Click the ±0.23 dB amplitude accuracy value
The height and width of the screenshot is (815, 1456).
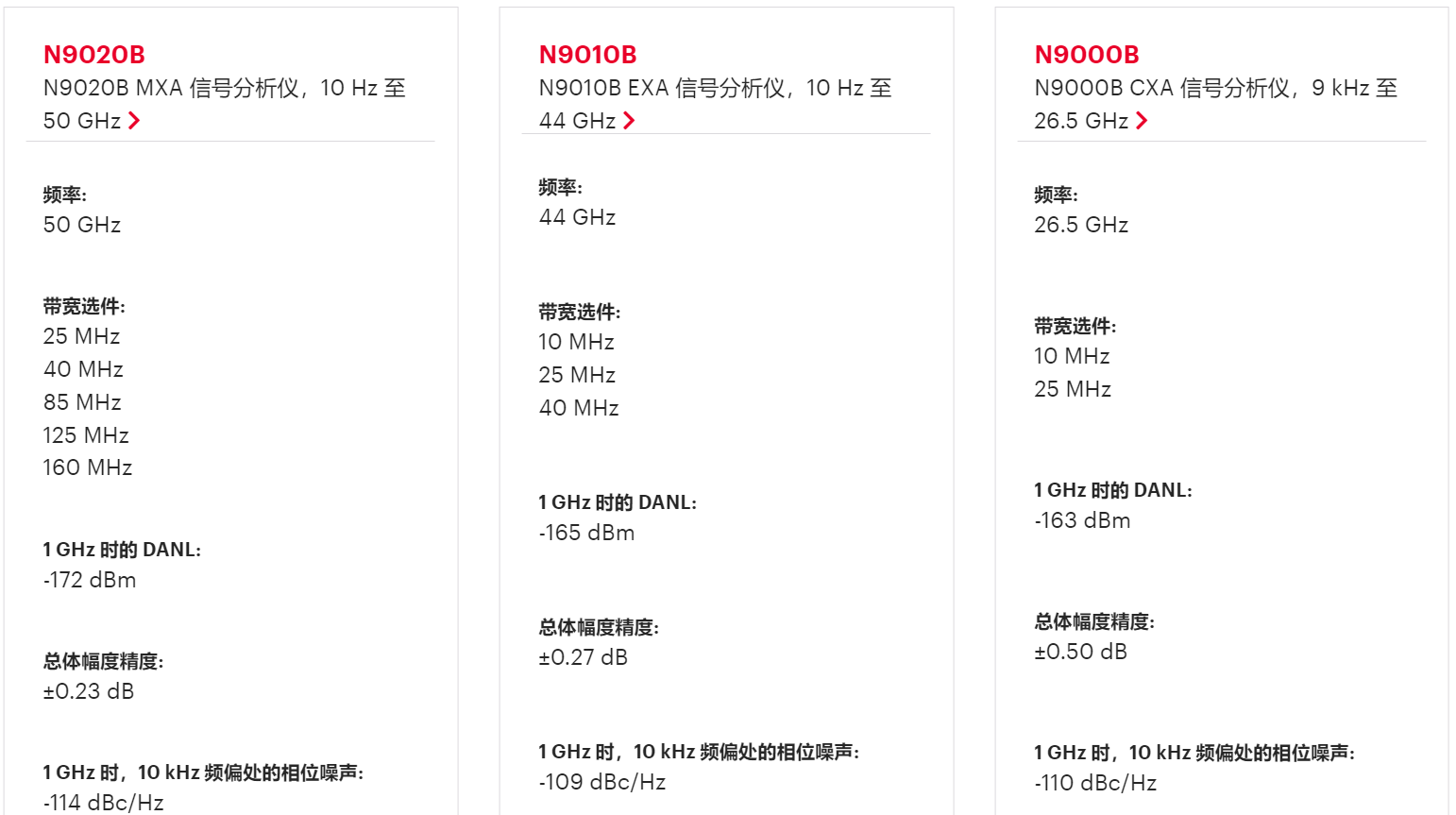point(89,691)
